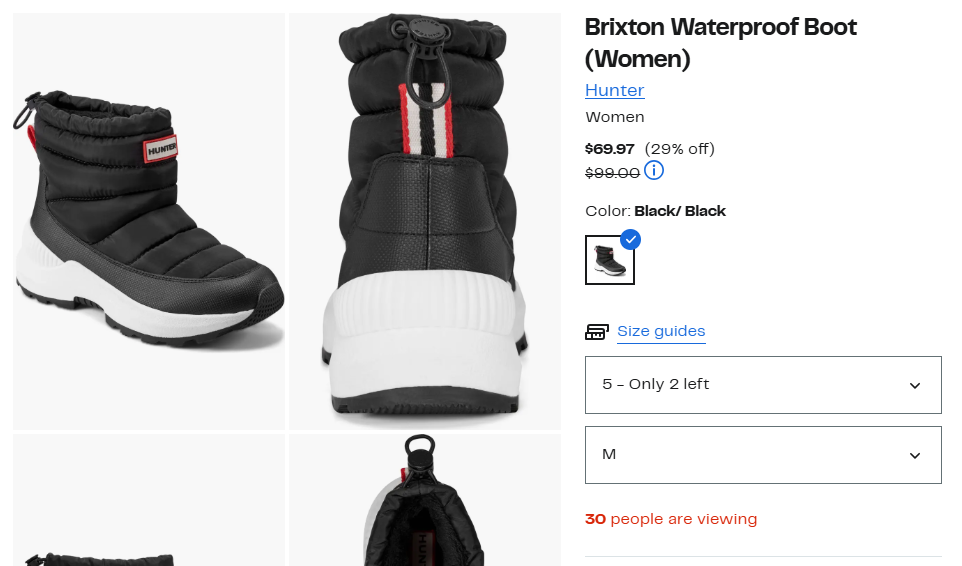Open the Size guides link
This screenshot has height=566, width=962.
(661, 331)
